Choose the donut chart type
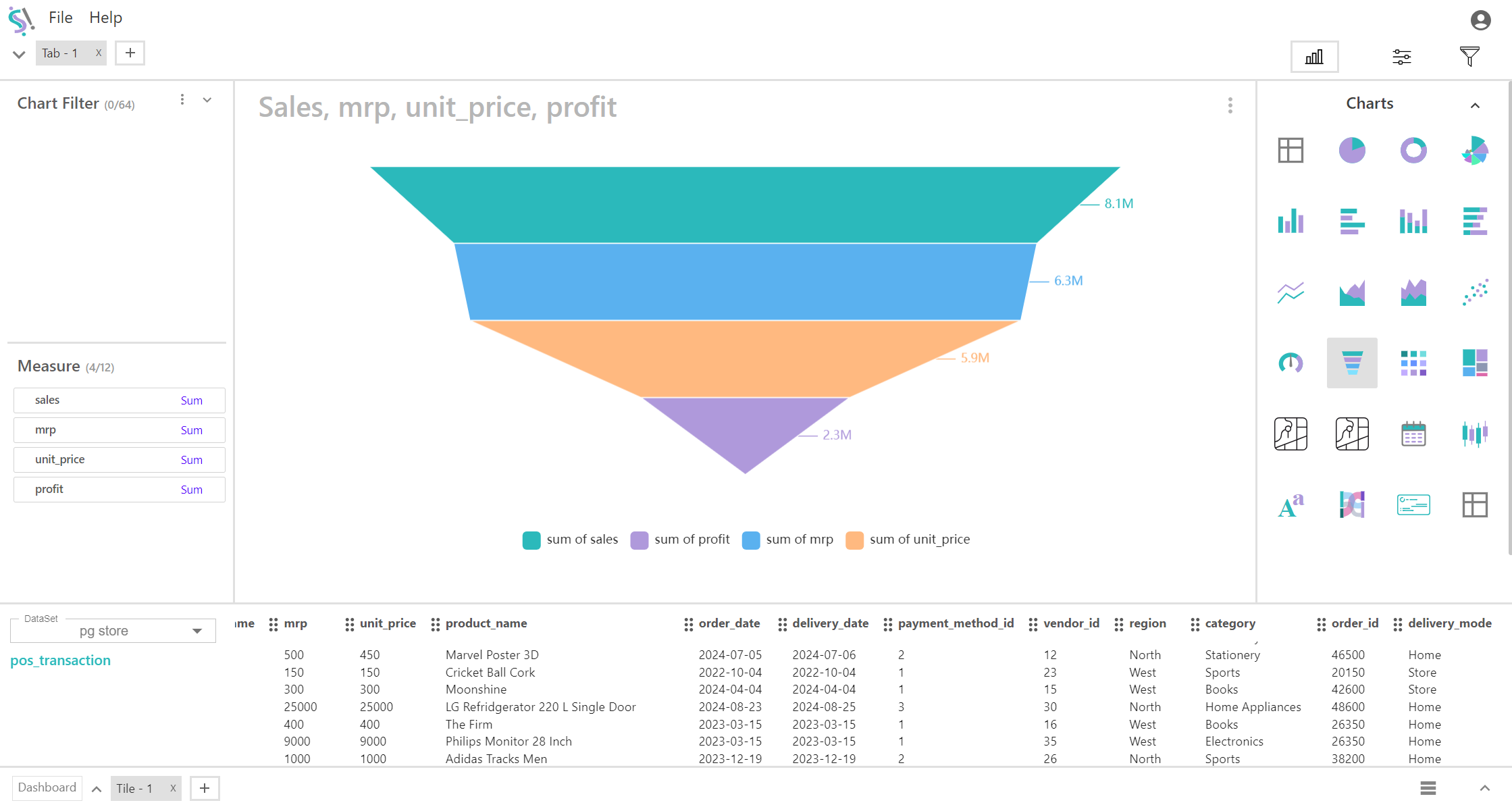 point(1413,150)
